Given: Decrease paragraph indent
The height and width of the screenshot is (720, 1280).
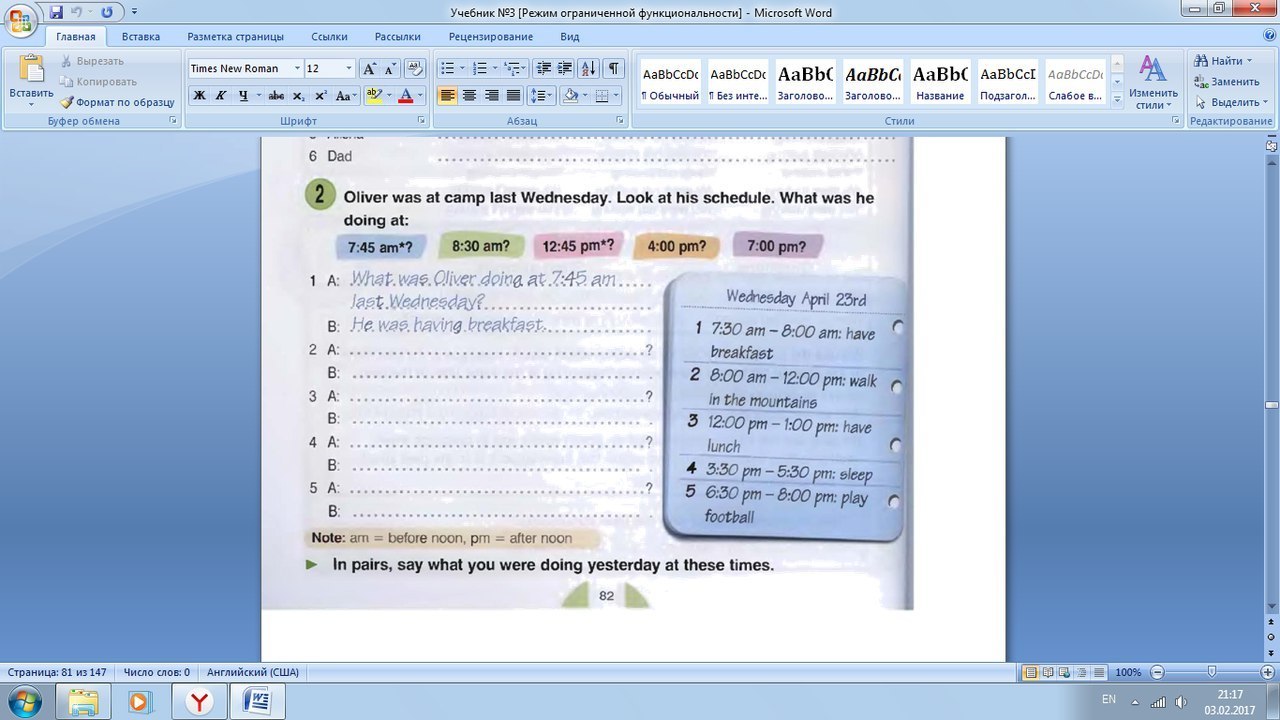Looking at the screenshot, I should click(x=544, y=68).
